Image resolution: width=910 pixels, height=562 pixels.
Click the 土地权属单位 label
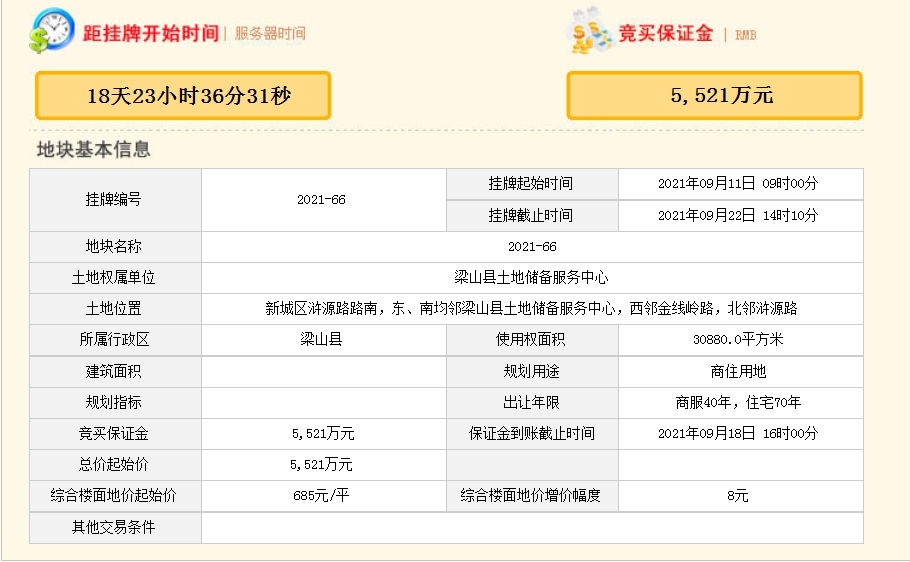114,278
